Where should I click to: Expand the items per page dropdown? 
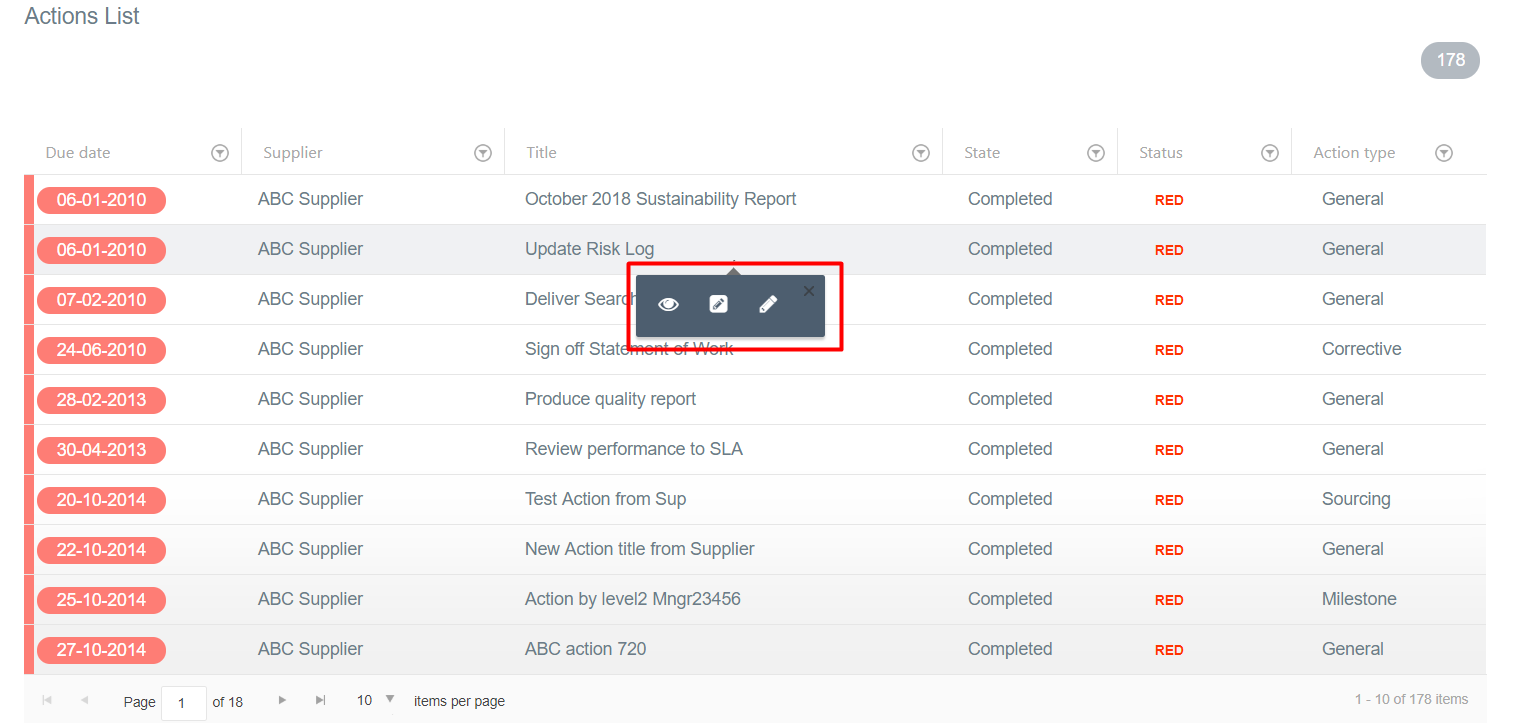390,699
